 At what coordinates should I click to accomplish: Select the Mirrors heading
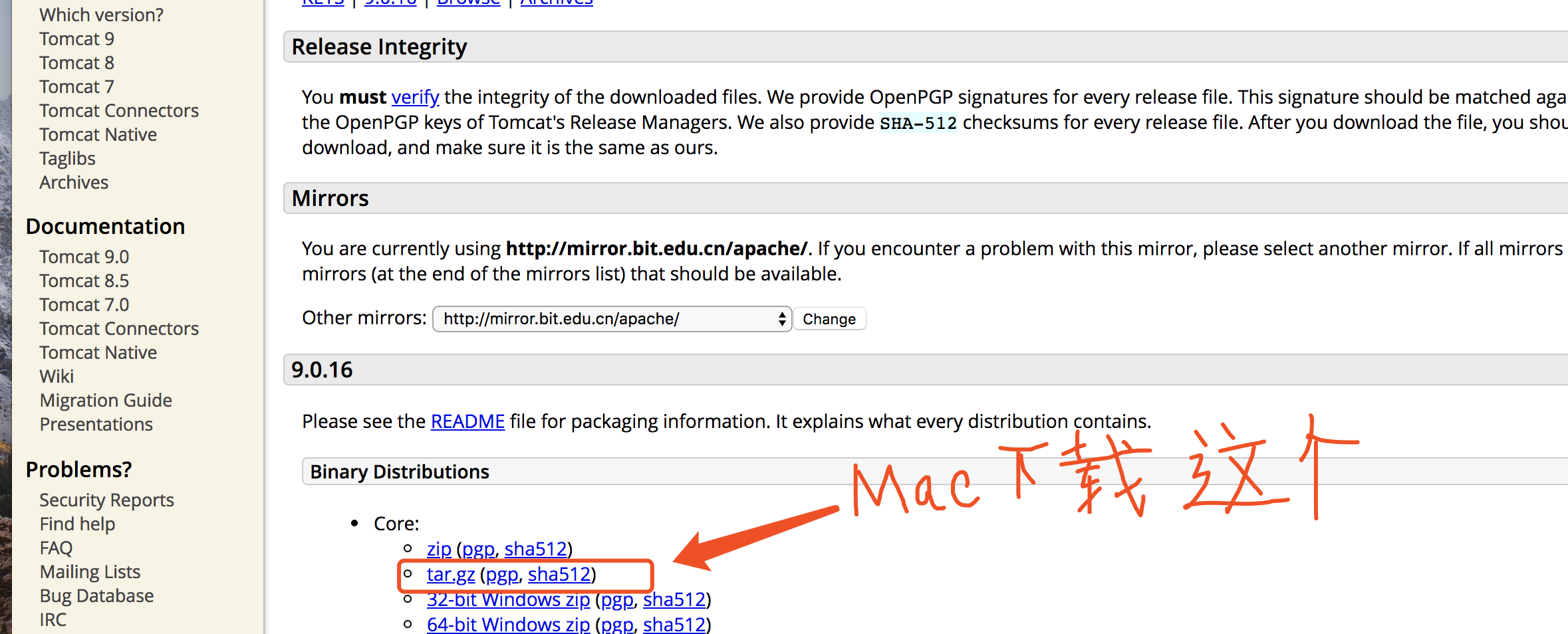coord(330,199)
